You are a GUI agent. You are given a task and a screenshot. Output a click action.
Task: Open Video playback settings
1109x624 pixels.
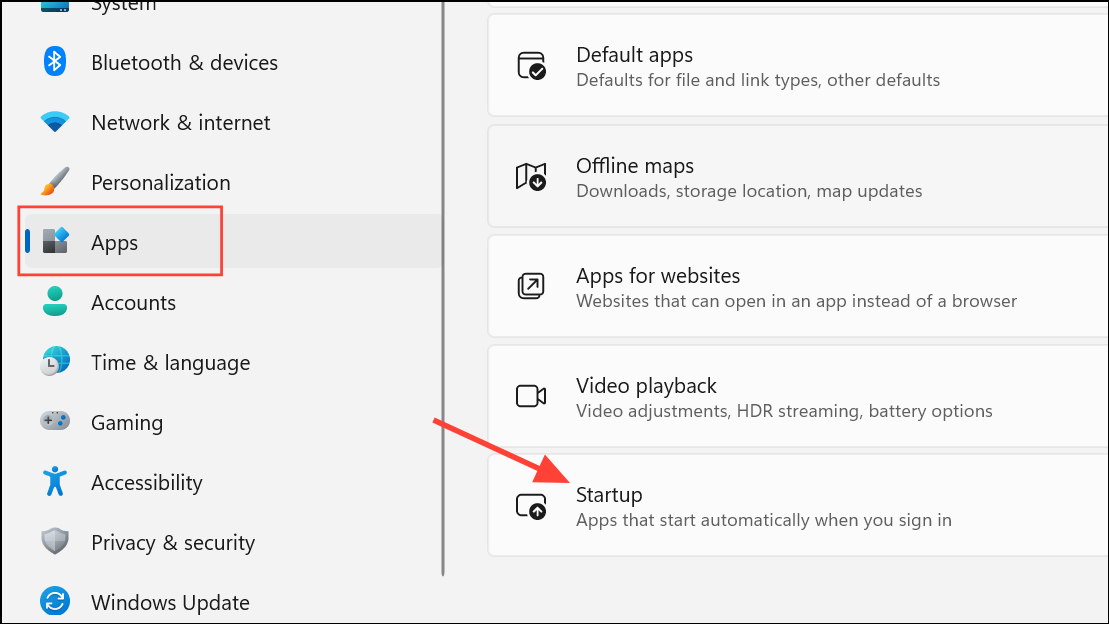pos(783,396)
